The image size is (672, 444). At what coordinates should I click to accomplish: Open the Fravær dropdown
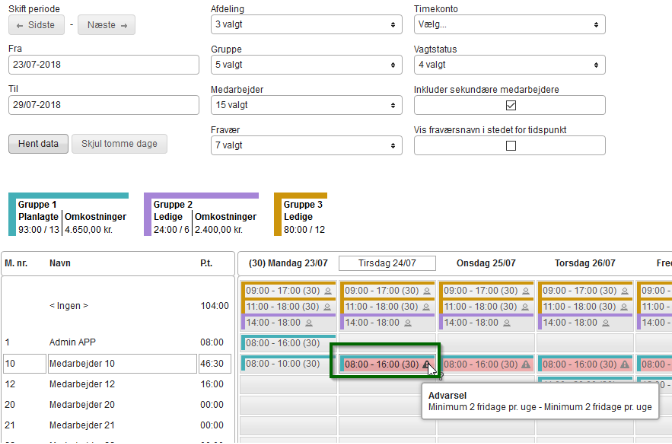click(x=306, y=145)
